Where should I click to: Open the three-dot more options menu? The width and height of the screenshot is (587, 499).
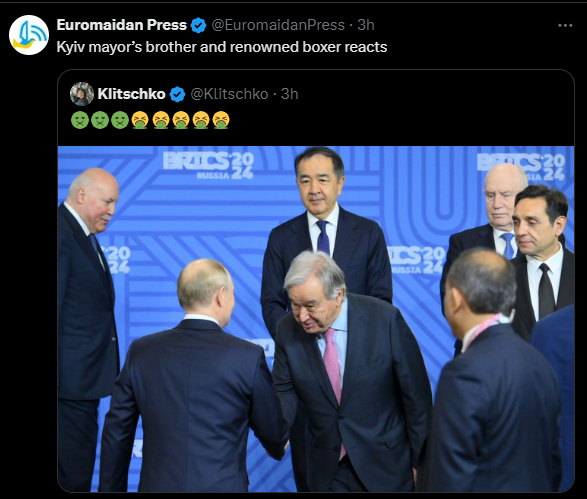(x=565, y=25)
